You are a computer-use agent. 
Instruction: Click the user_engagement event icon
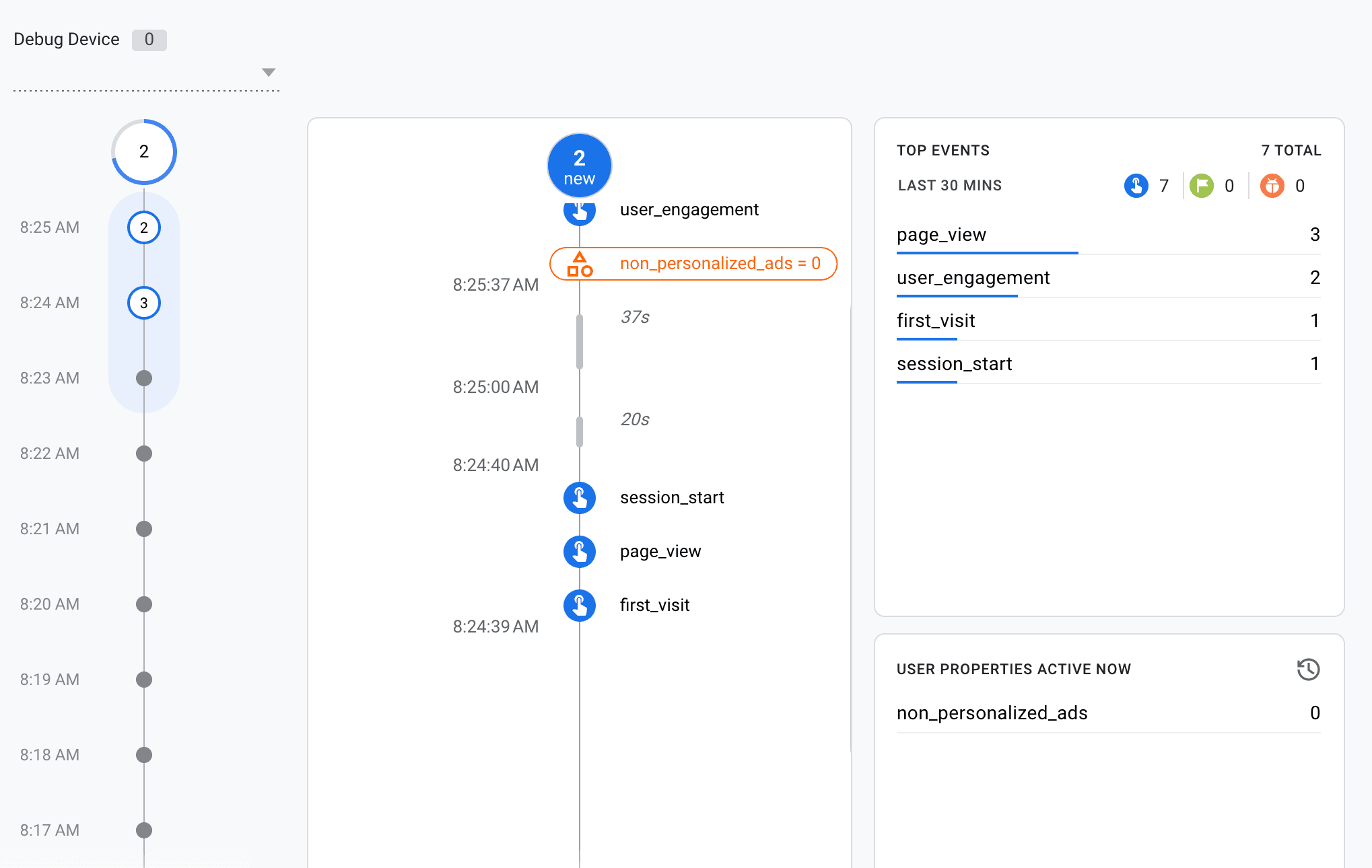[579, 213]
